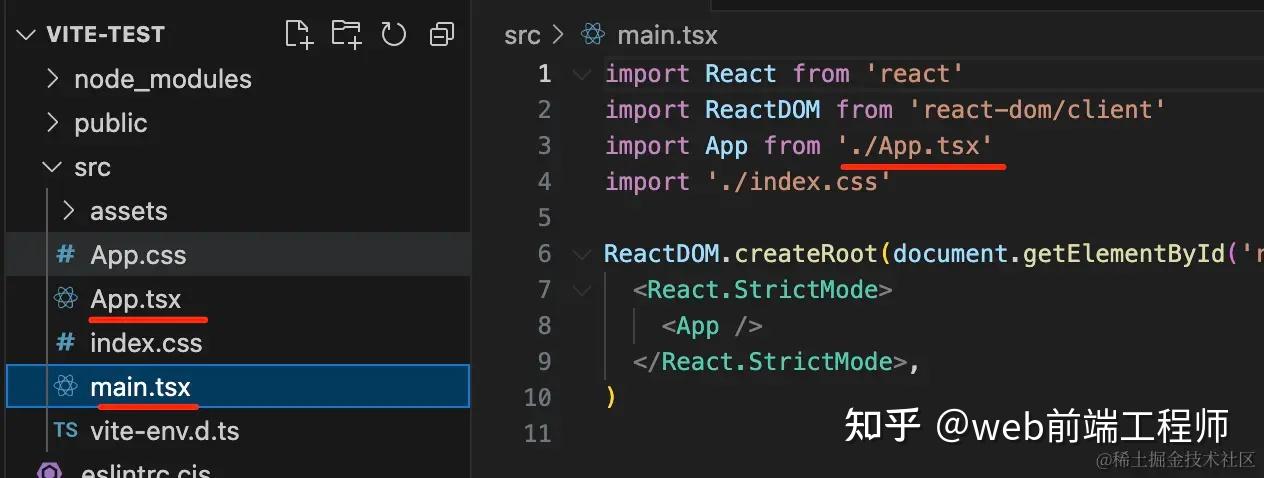This screenshot has height=478, width=1264.
Task: Collapse the VITE-TEST project root
Action: 25,35
